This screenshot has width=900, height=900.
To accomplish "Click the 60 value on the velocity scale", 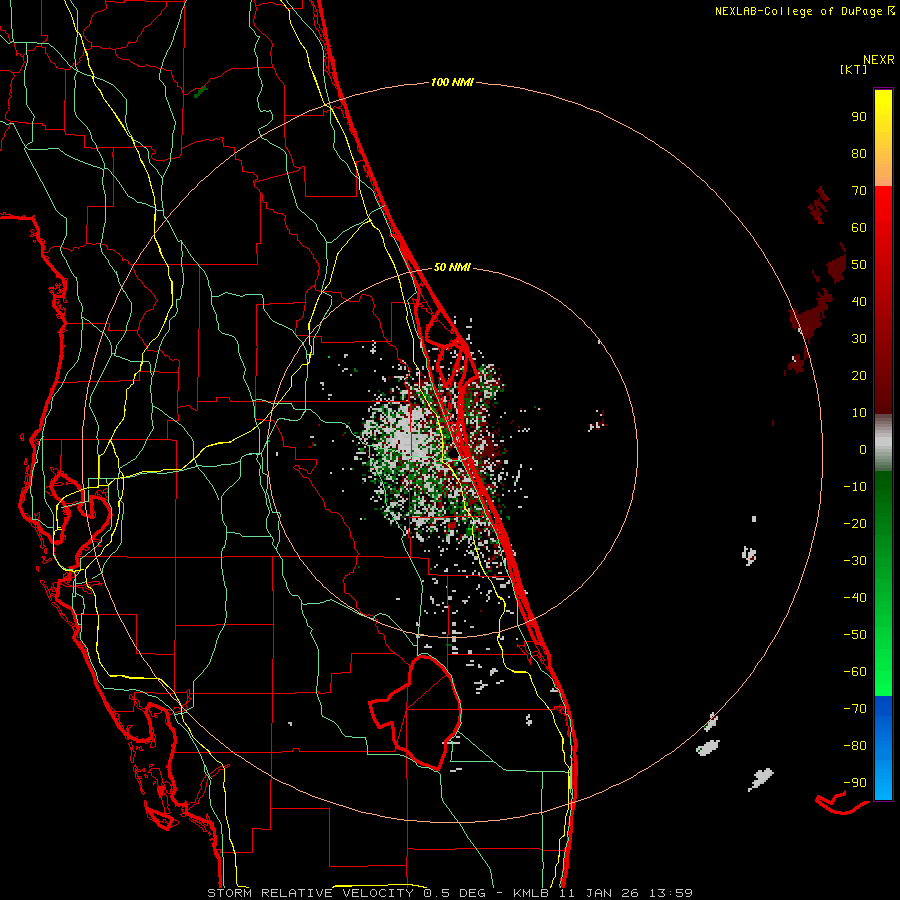I will (859, 227).
